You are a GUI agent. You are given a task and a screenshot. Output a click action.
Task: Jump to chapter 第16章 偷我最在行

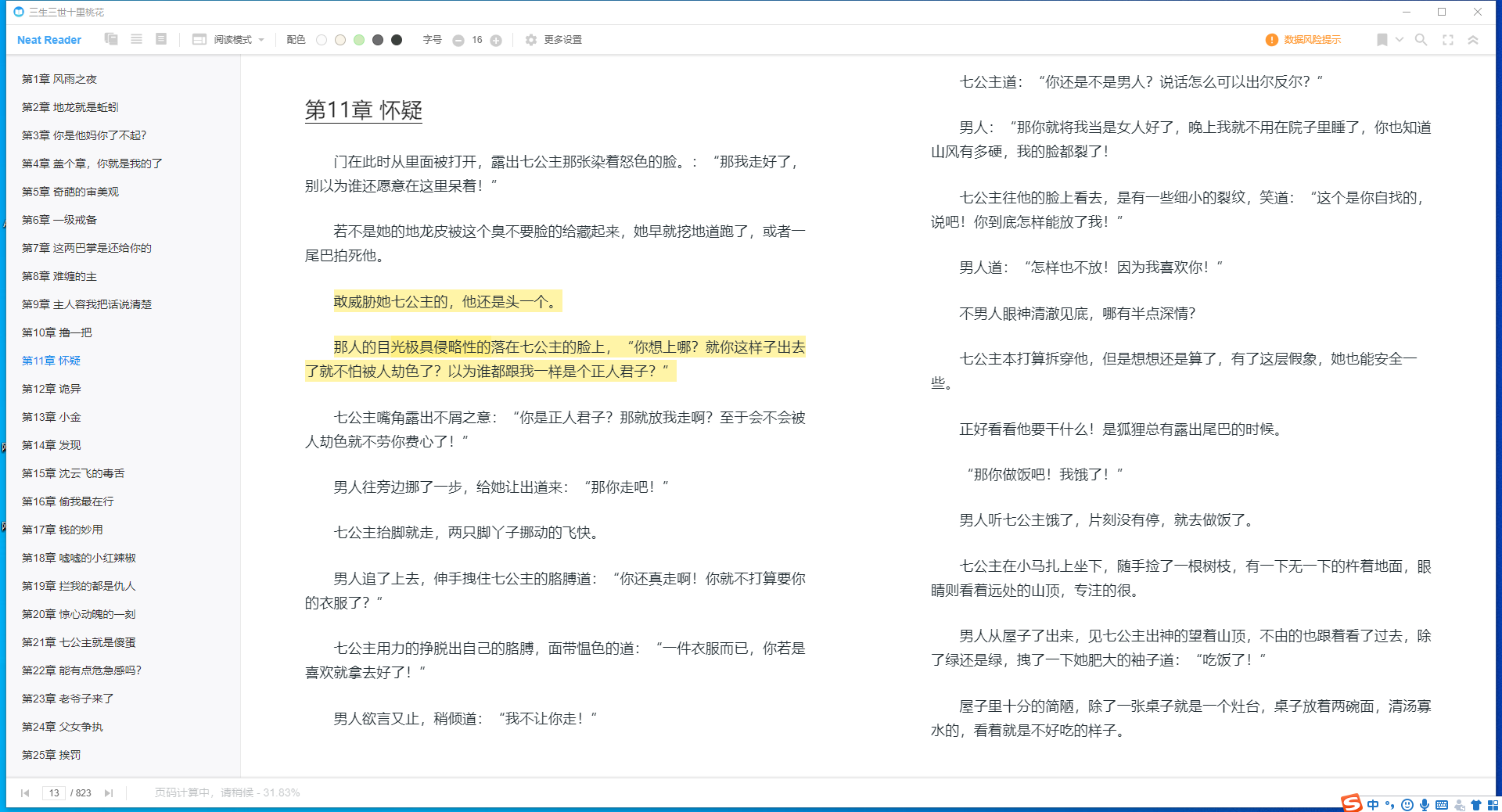(x=68, y=501)
